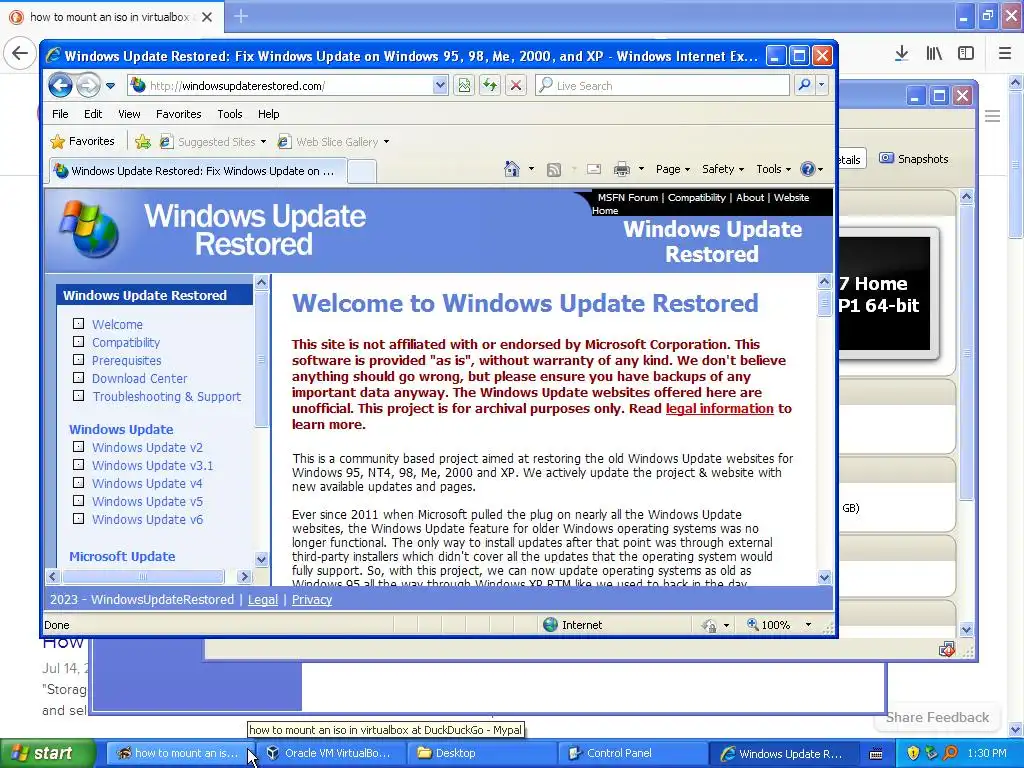Open the command bar Tools dropdown
Screen dimensions: 1024x768
(x=774, y=169)
